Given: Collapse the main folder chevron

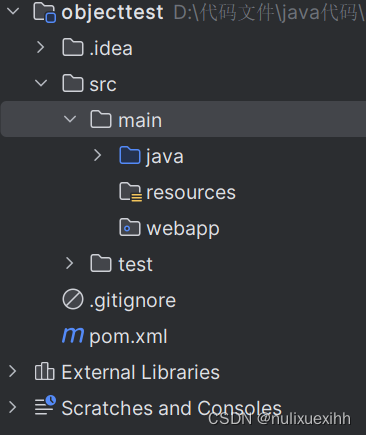Looking at the screenshot, I should [70, 119].
